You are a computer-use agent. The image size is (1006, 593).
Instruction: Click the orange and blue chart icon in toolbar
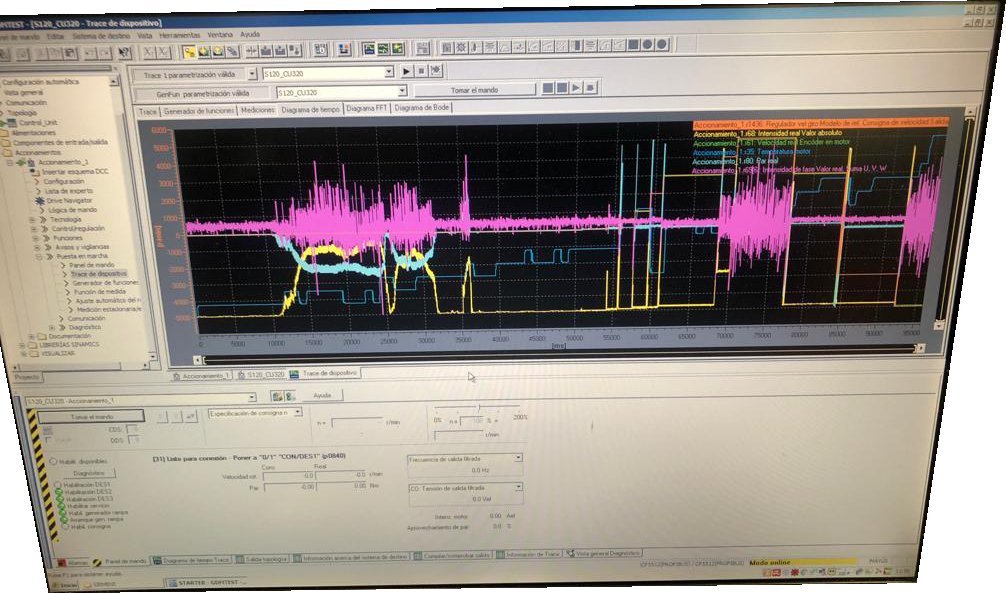pos(344,49)
